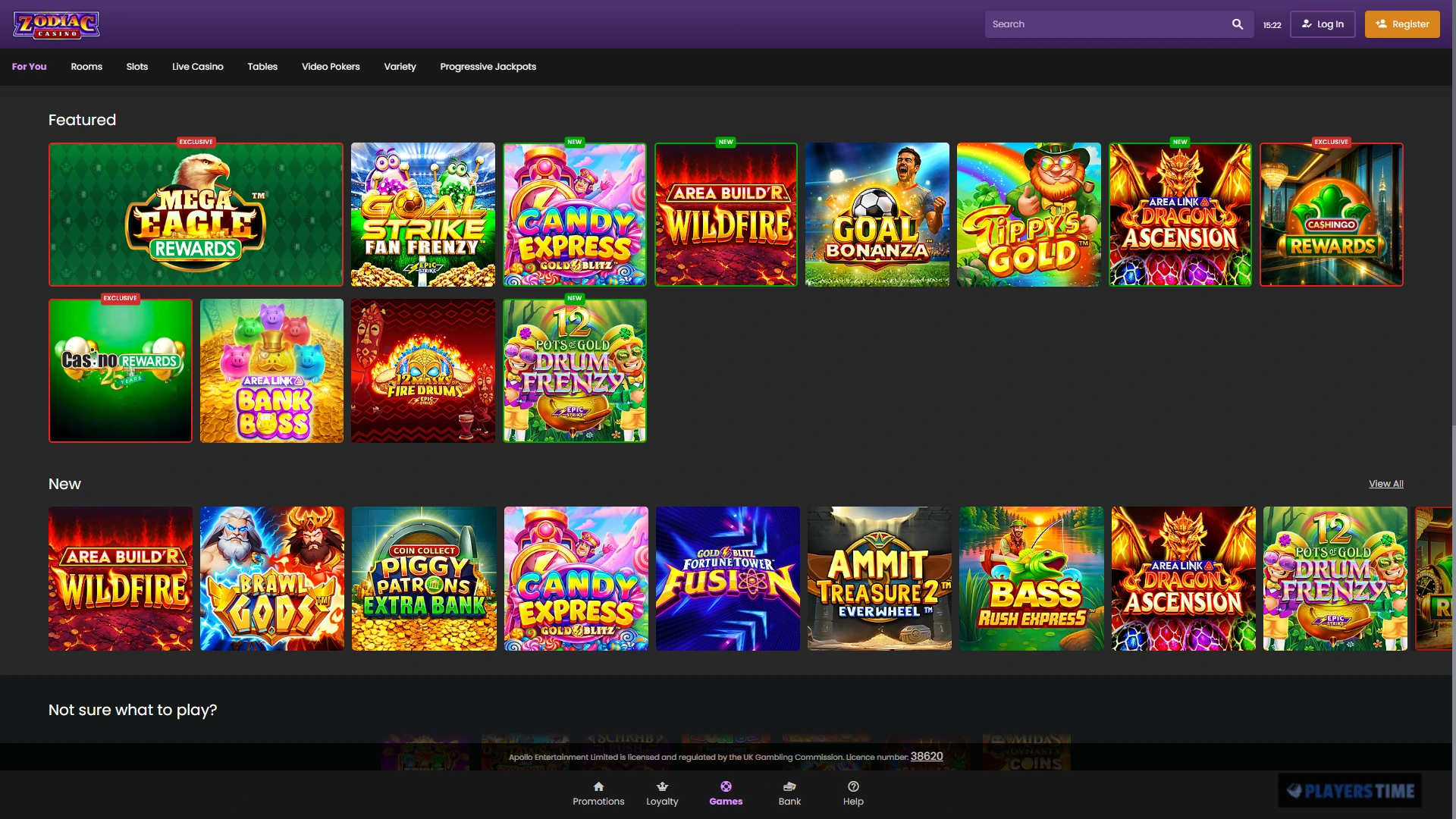Open the Bass Rush Express game
The image size is (1456, 819).
click(1031, 579)
